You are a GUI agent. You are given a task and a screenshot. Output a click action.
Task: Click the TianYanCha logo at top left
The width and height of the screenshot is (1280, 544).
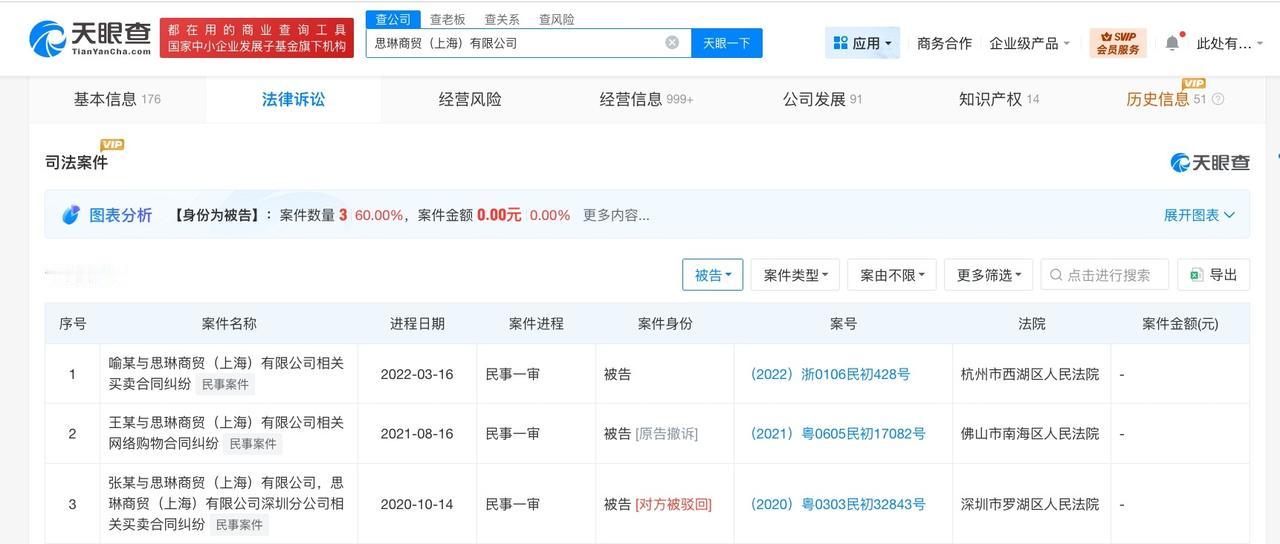(x=90, y=38)
